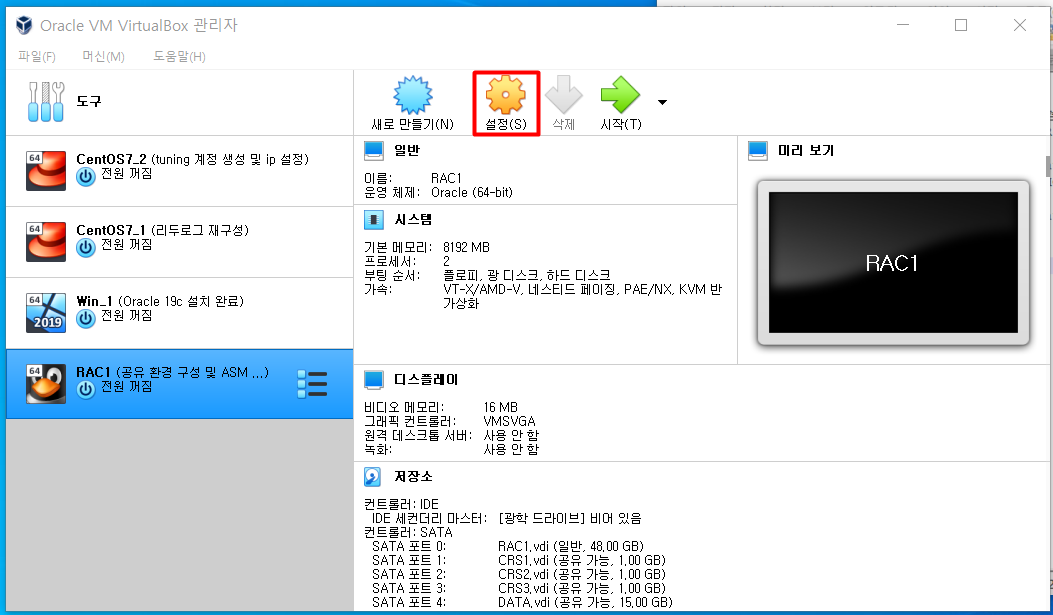The width and height of the screenshot is (1053, 615).
Task: Click the boot order '플로피, 광 디스크, 하드 디스크'
Action: click(x=526, y=275)
